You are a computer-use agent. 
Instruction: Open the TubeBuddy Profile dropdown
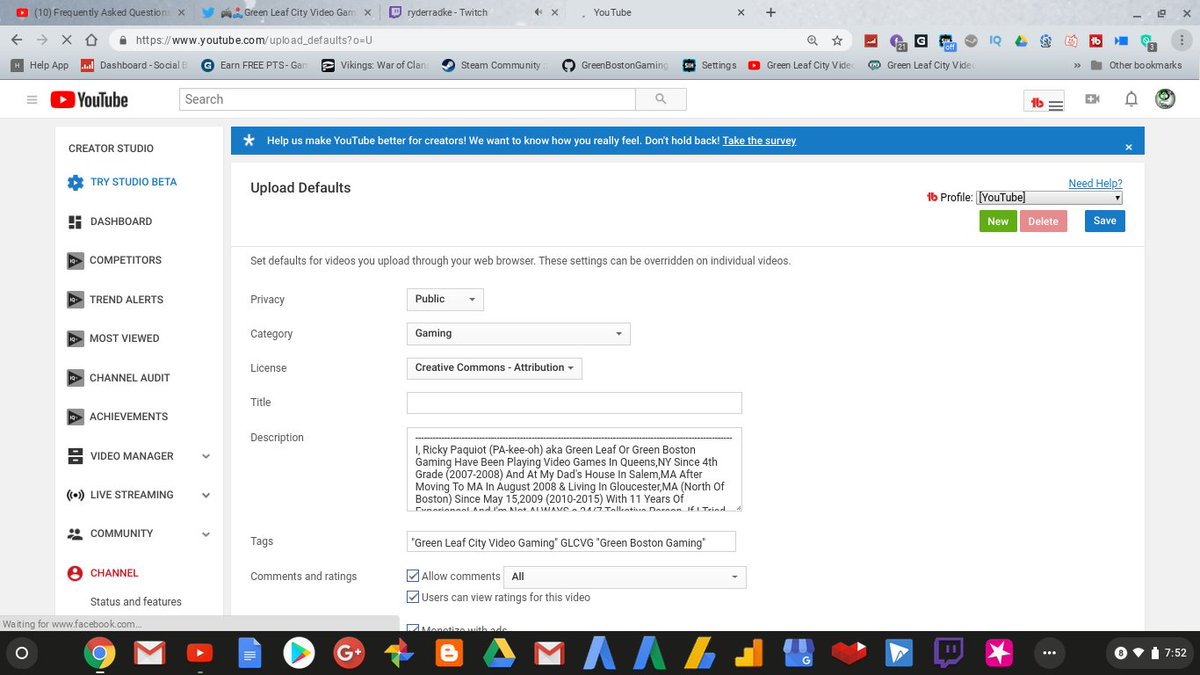(x=1050, y=198)
